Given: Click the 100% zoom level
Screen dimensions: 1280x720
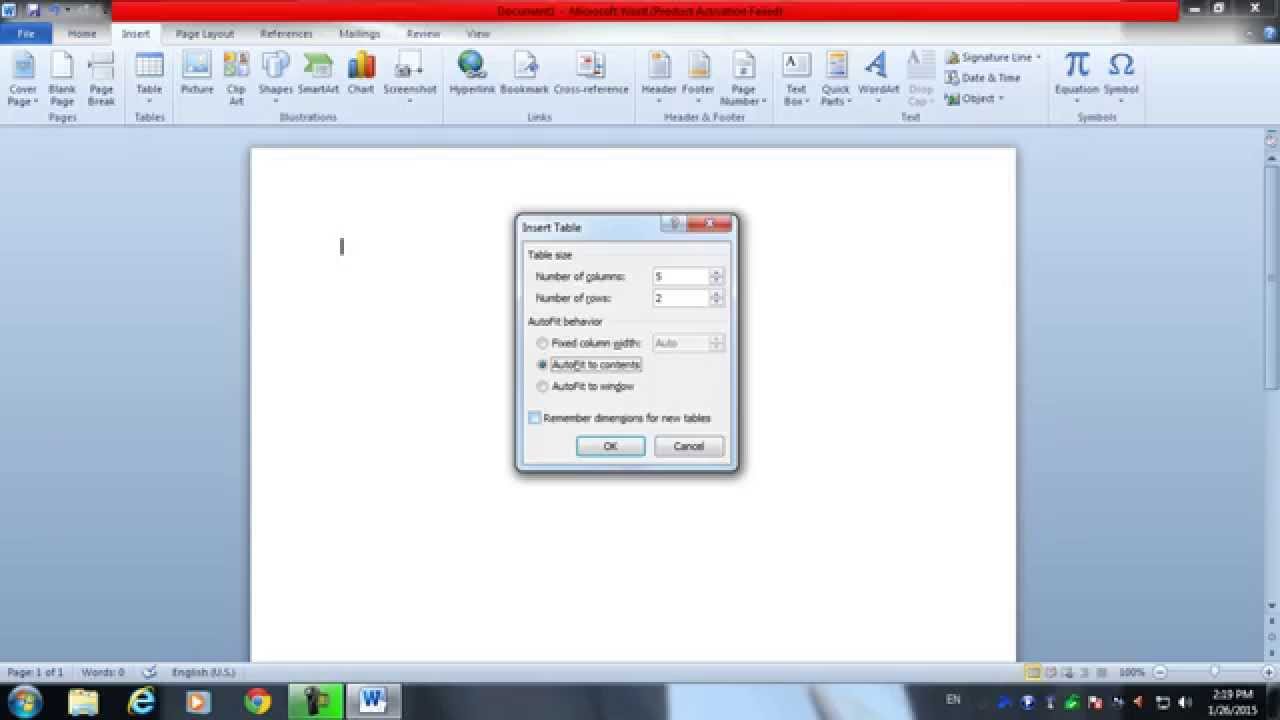Looking at the screenshot, I should [1131, 672].
